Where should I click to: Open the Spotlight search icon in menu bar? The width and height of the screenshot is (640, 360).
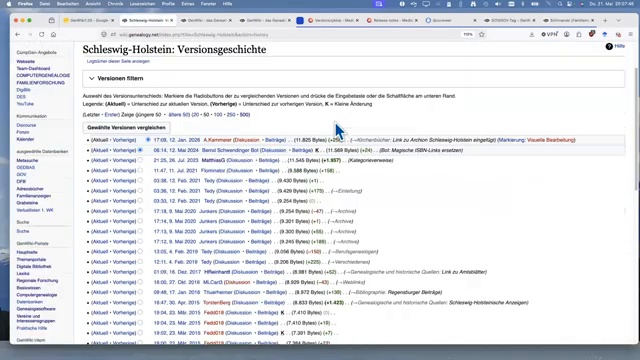[560, 4]
